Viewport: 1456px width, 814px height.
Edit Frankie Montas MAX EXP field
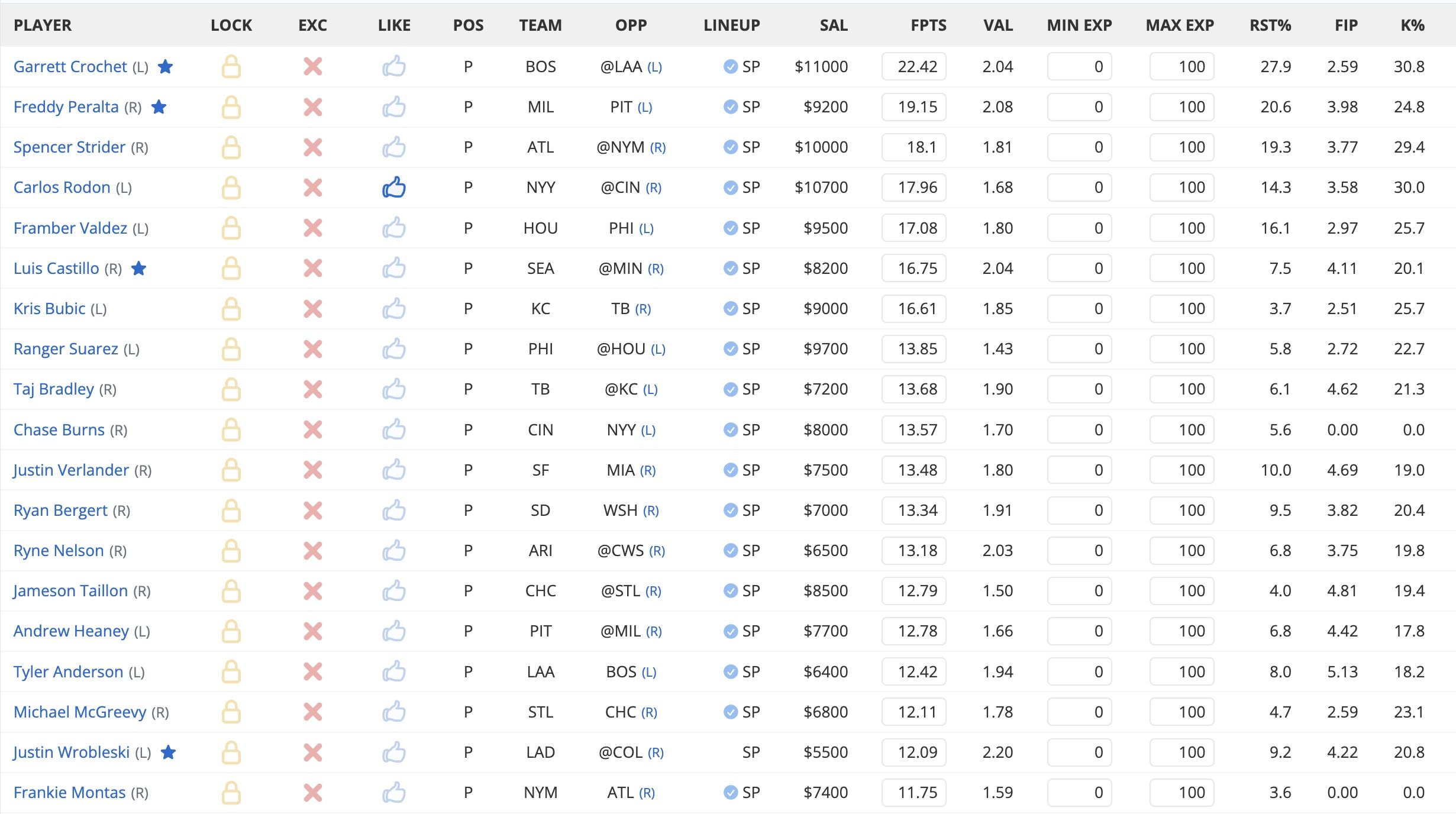[x=1181, y=793]
